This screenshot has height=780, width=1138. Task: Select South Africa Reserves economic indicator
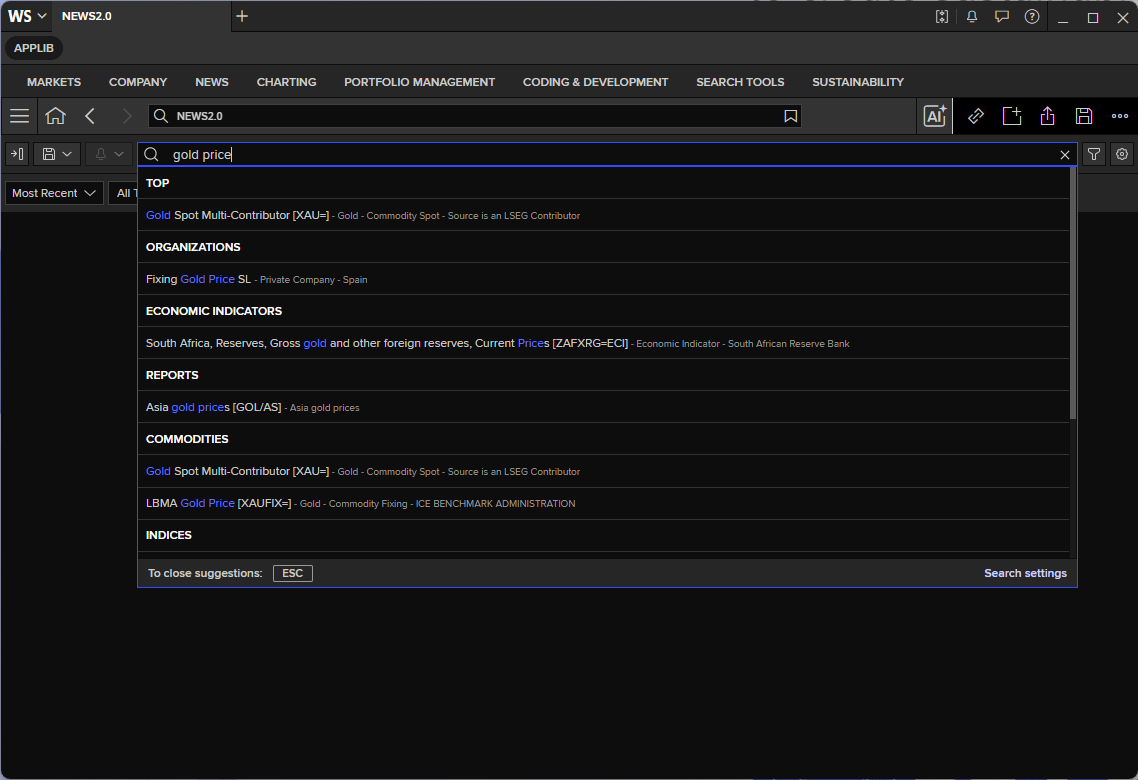[604, 343]
